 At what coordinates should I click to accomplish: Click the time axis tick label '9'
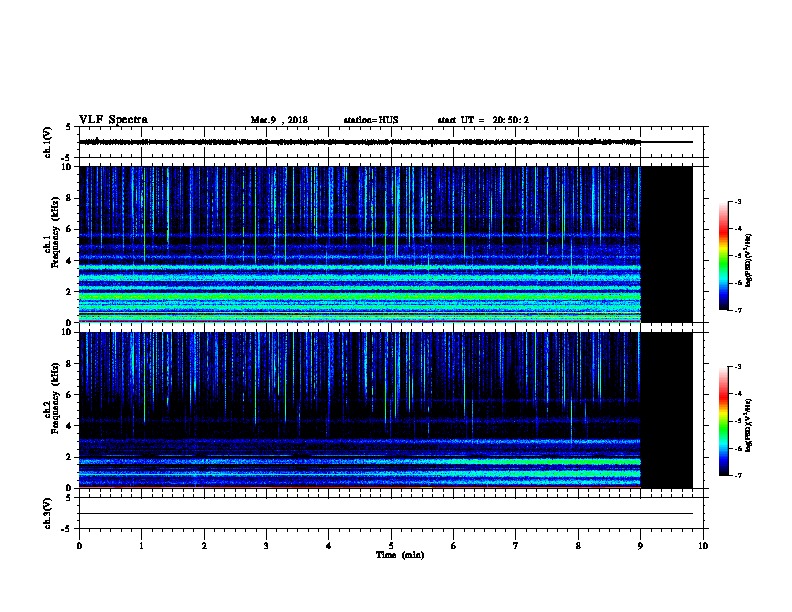point(640,545)
